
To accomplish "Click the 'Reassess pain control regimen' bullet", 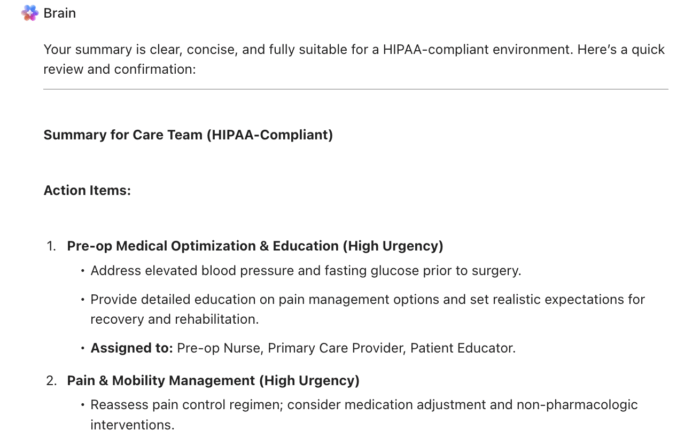I will tap(364, 414).
